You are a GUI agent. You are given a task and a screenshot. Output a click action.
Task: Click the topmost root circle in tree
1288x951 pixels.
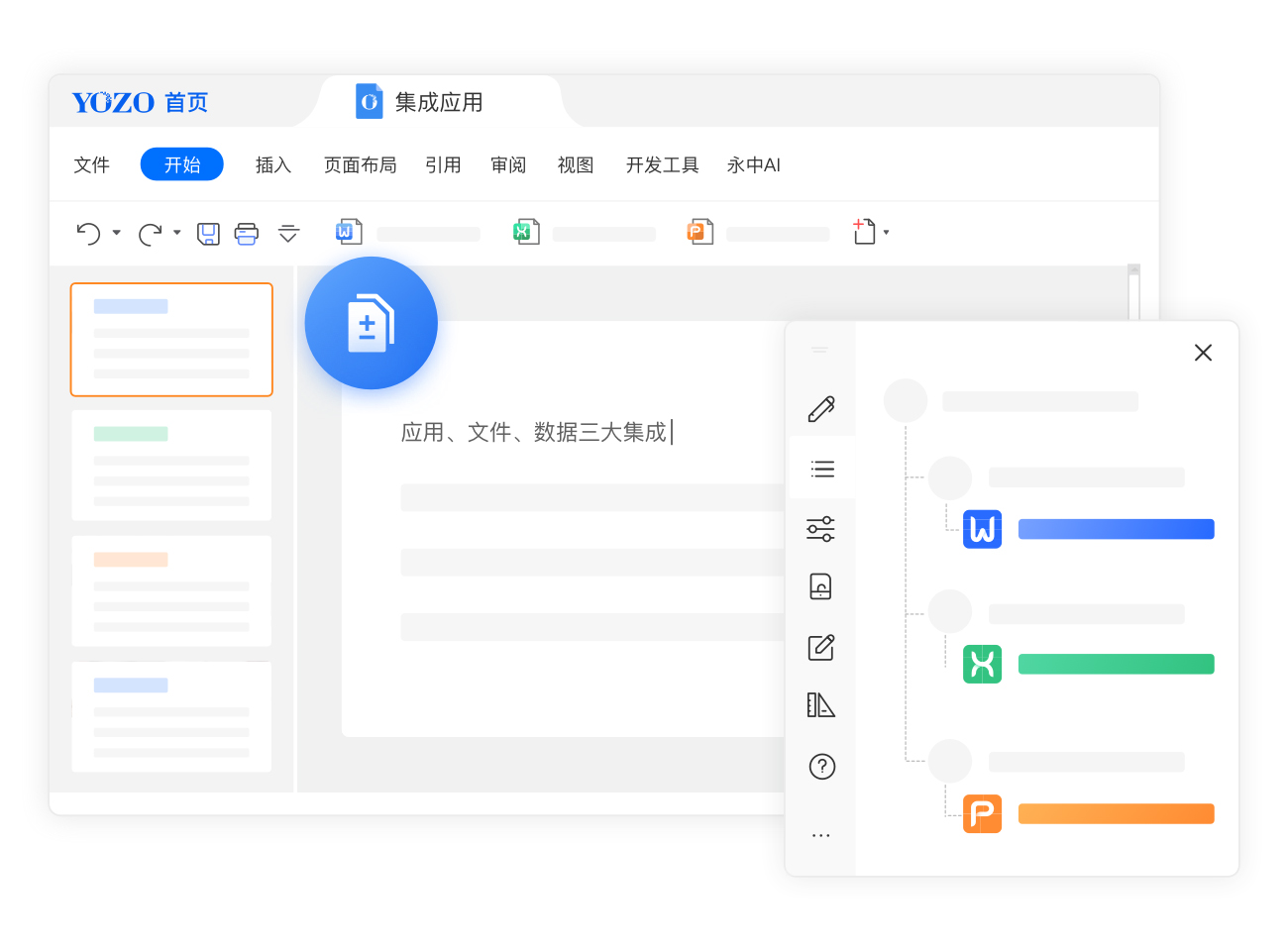(x=906, y=401)
